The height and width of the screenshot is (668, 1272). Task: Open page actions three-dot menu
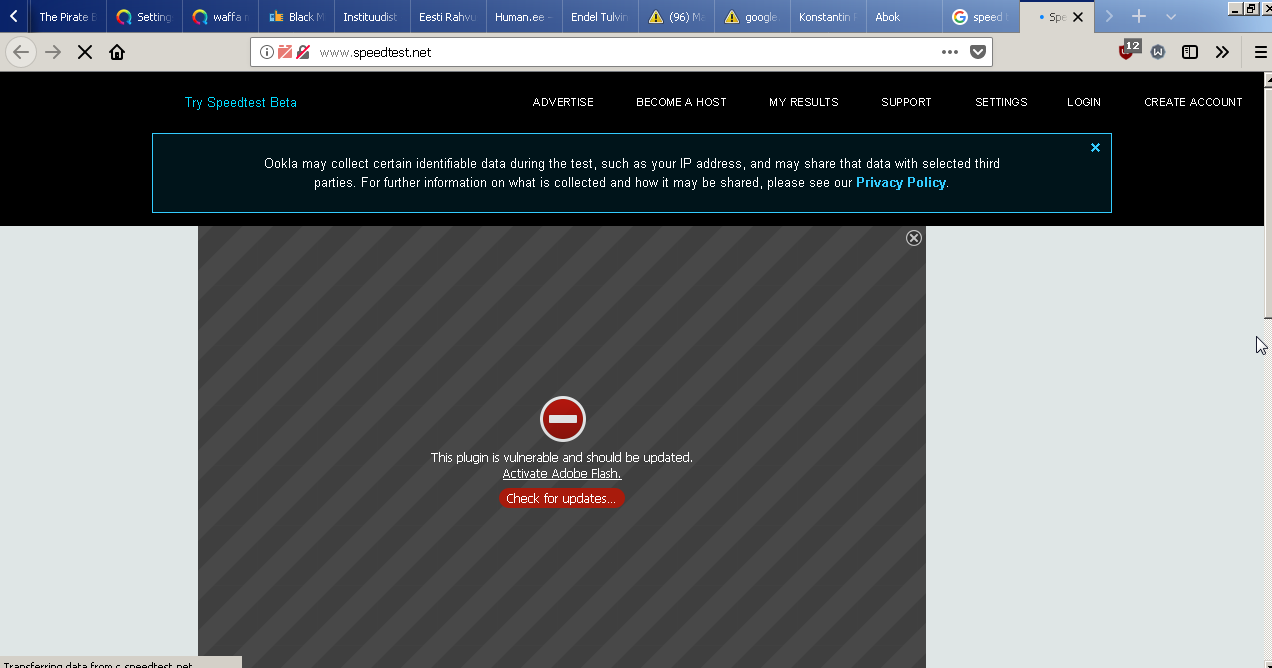click(x=950, y=52)
